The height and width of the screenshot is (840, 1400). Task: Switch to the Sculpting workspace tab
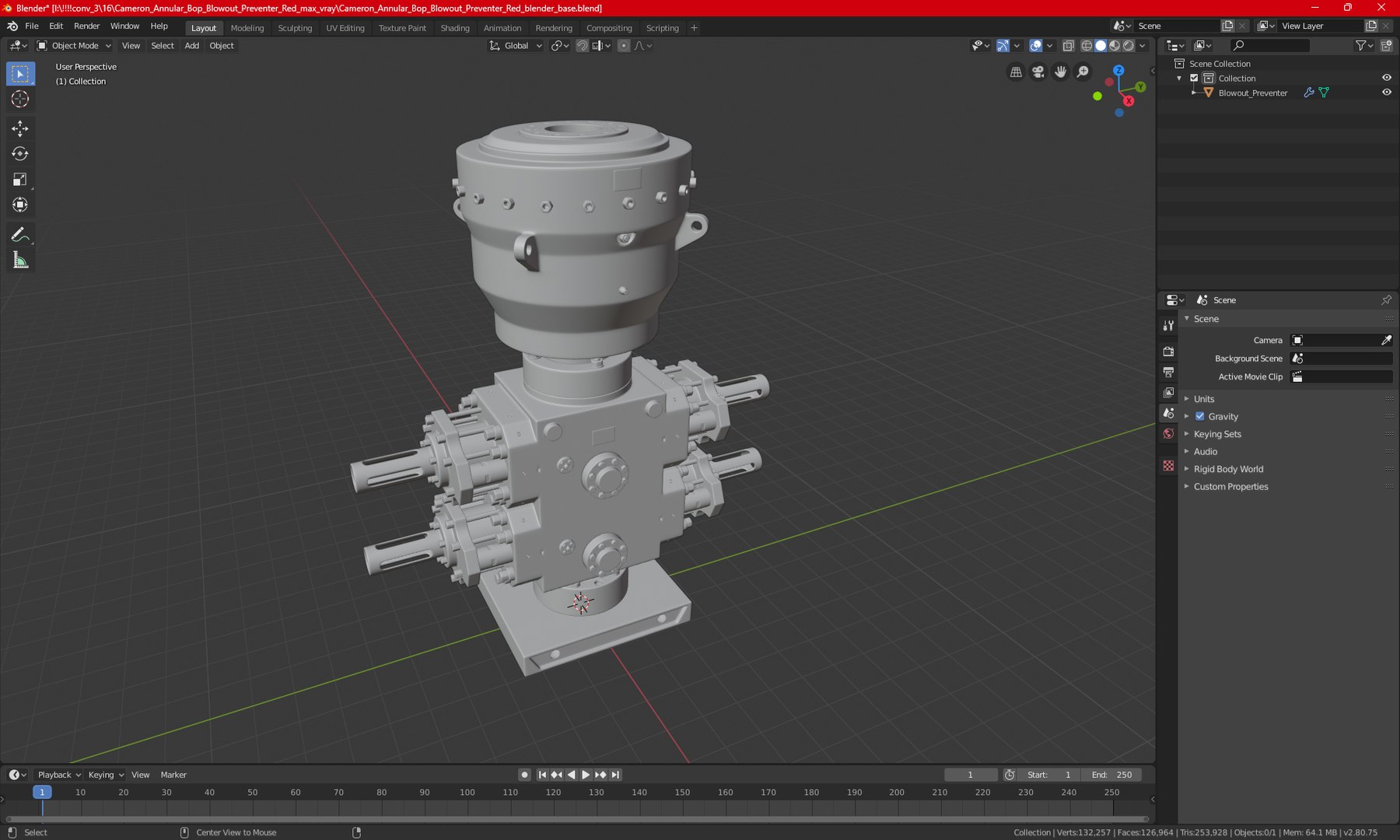point(295,28)
